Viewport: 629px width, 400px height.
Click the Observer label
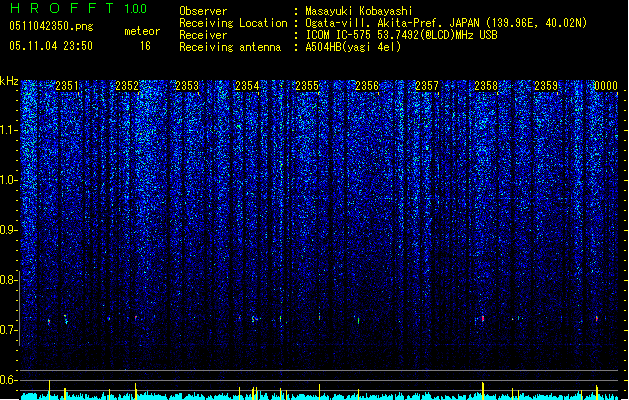pyautogui.click(x=203, y=11)
